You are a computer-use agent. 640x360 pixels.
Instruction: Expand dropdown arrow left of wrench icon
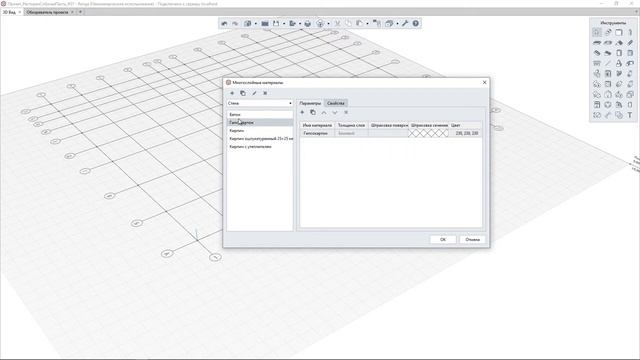coord(397,24)
